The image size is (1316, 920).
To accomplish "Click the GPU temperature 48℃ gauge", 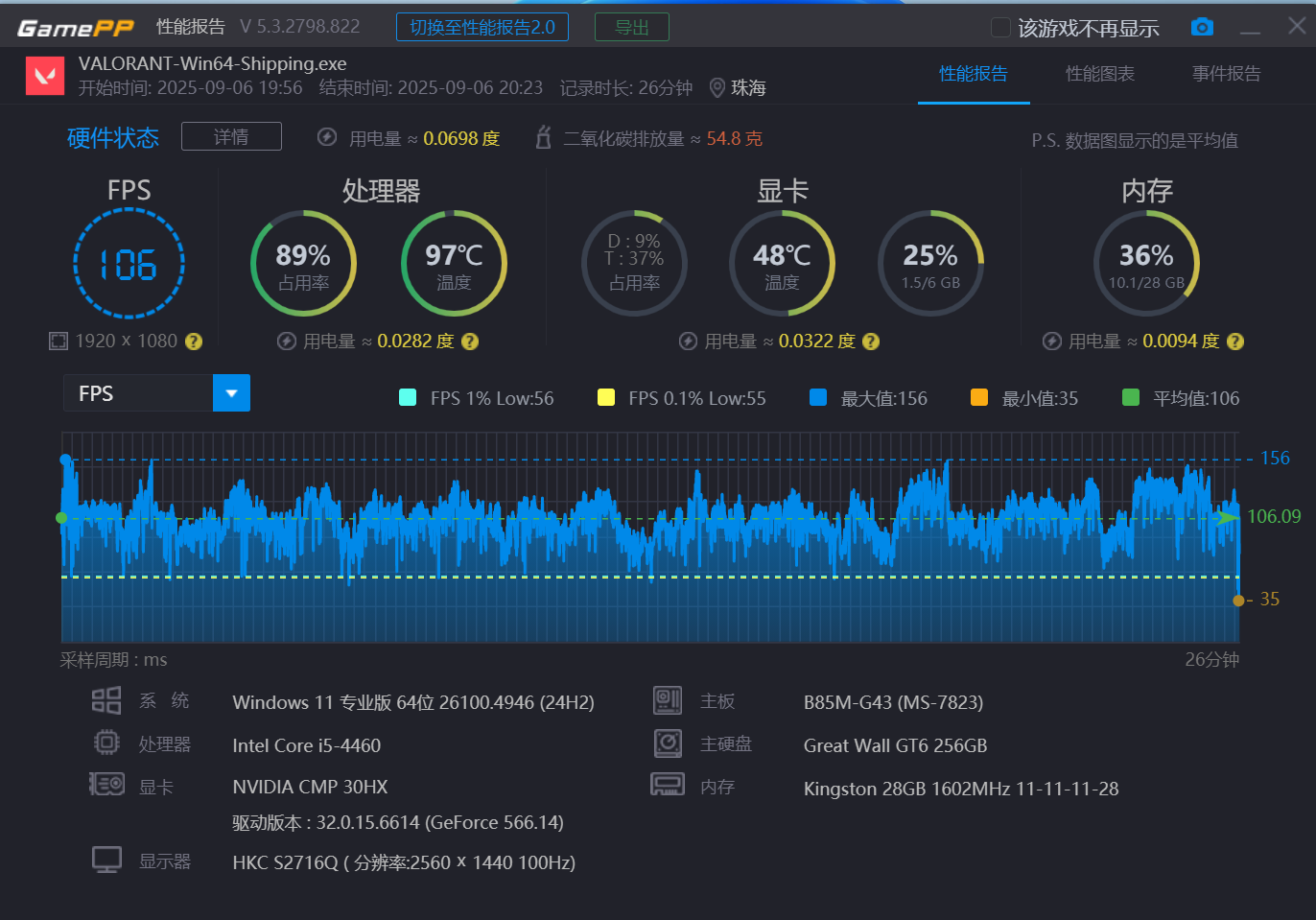I will [x=782, y=264].
